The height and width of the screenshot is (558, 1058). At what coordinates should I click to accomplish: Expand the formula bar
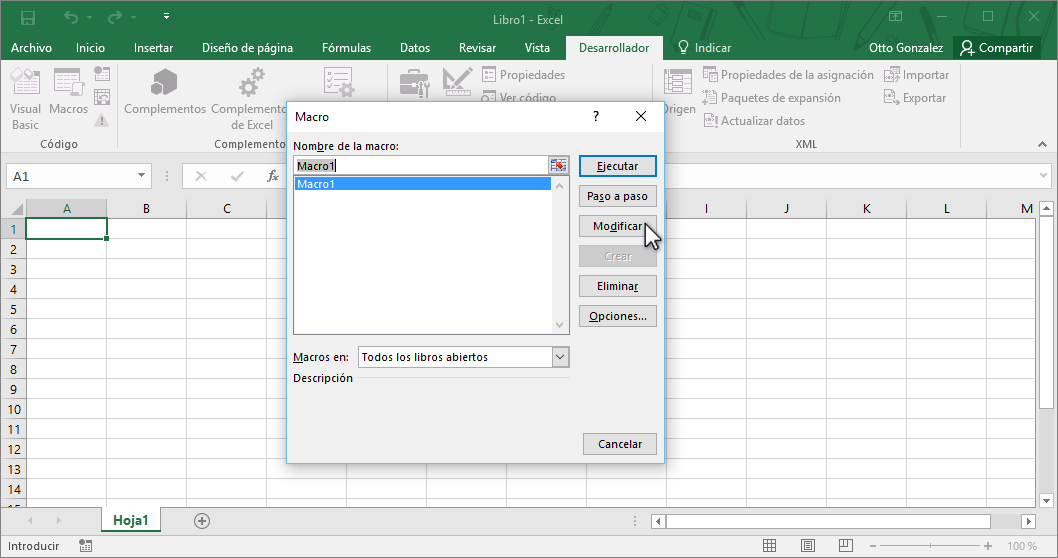point(1043,176)
